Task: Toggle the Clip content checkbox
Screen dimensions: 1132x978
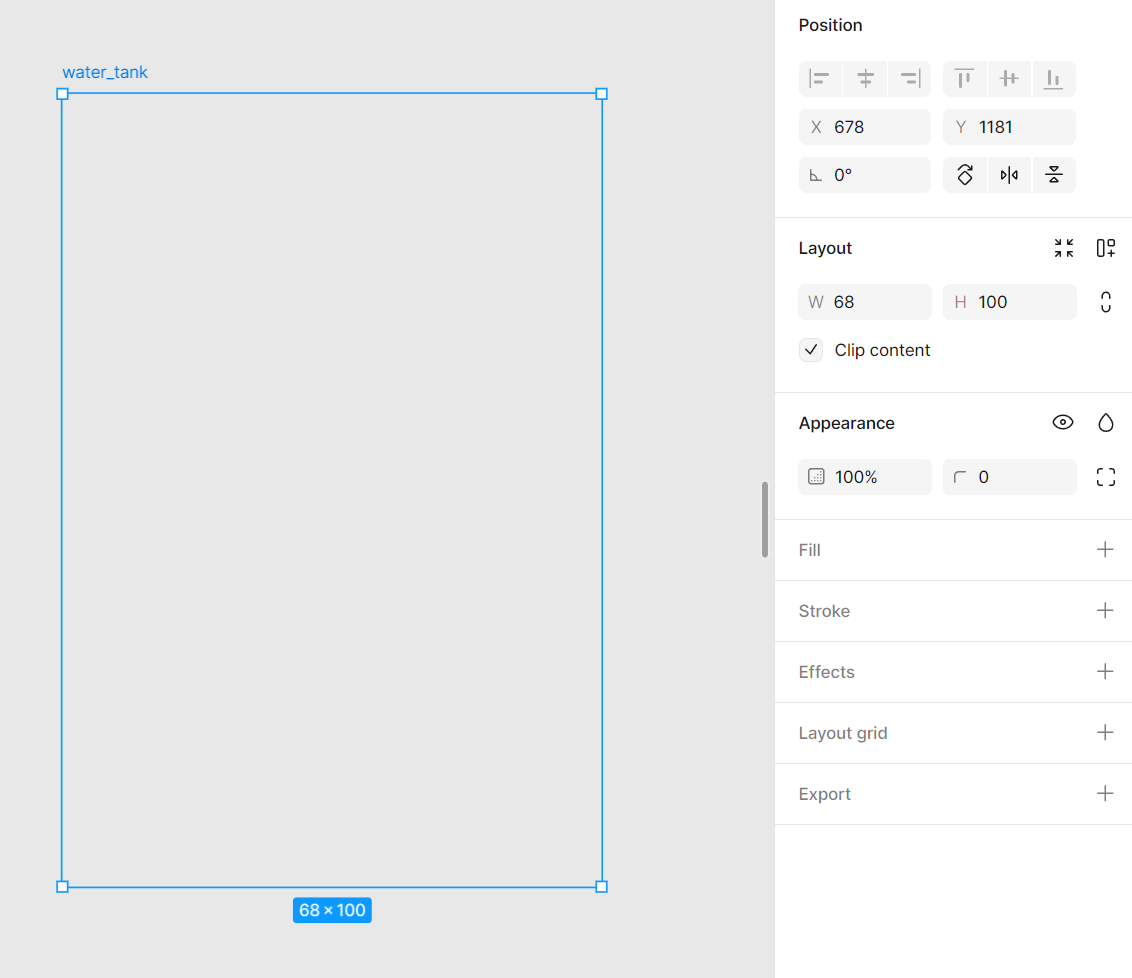Action: tap(811, 350)
